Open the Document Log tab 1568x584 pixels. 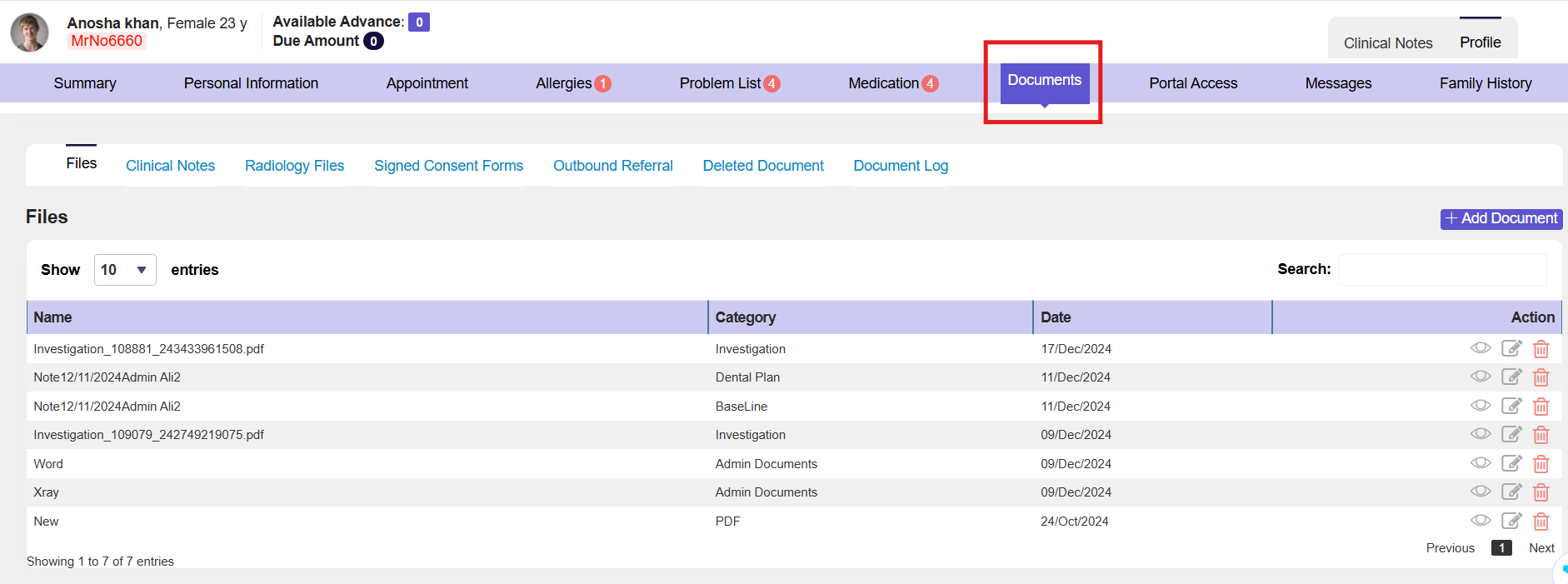[901, 166]
